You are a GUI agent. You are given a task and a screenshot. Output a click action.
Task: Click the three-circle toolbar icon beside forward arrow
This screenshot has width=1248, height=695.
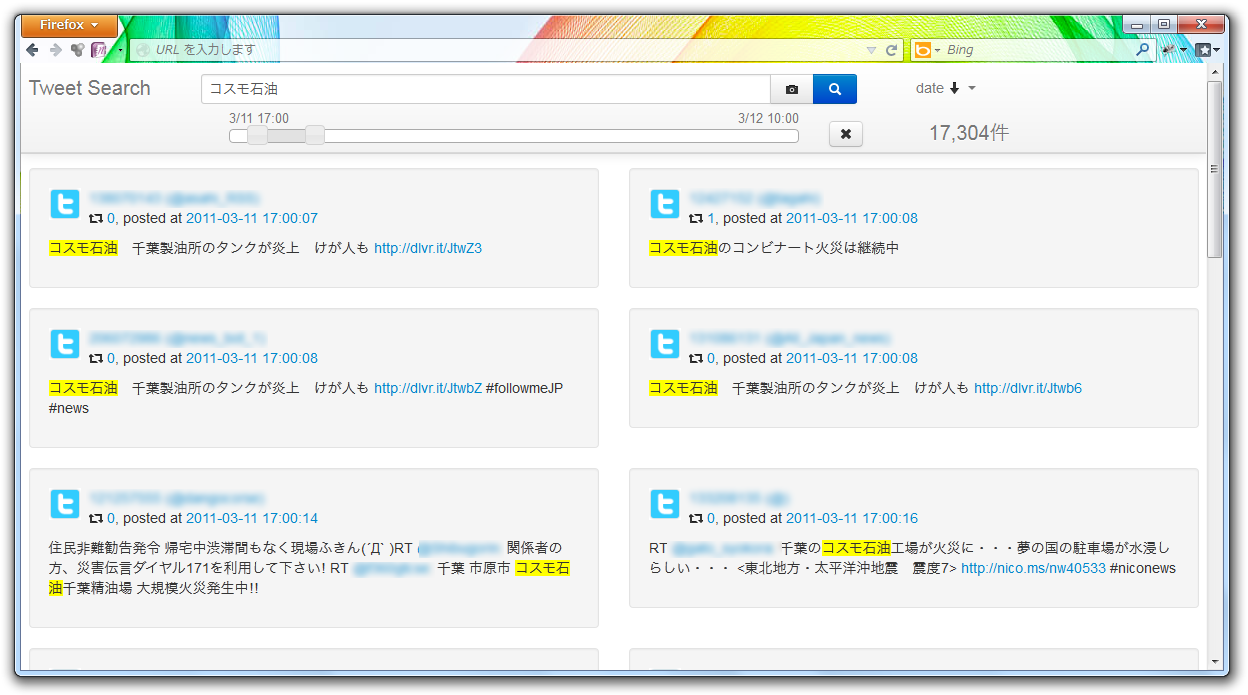point(77,49)
